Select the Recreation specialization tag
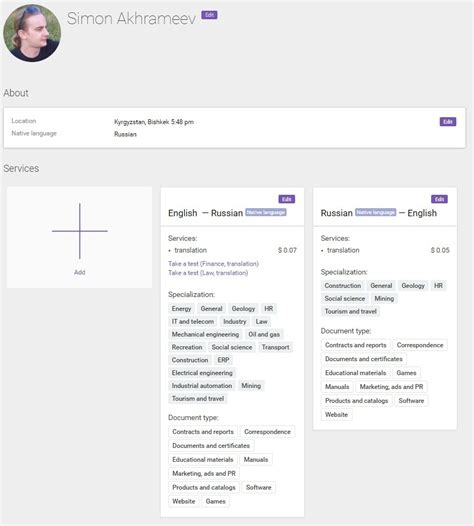 [187, 348]
